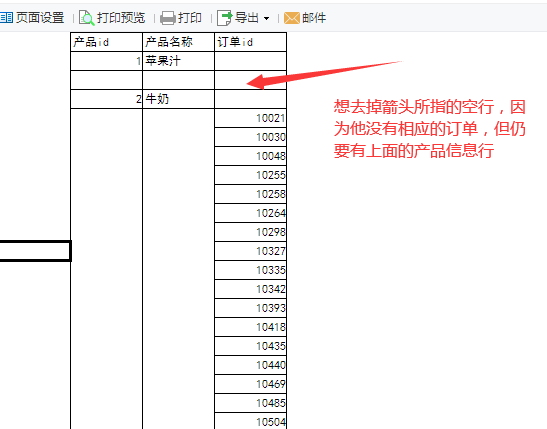Image resolution: width=547 pixels, height=429 pixels.
Task: Select order id cell 10255
Action: click(250, 175)
